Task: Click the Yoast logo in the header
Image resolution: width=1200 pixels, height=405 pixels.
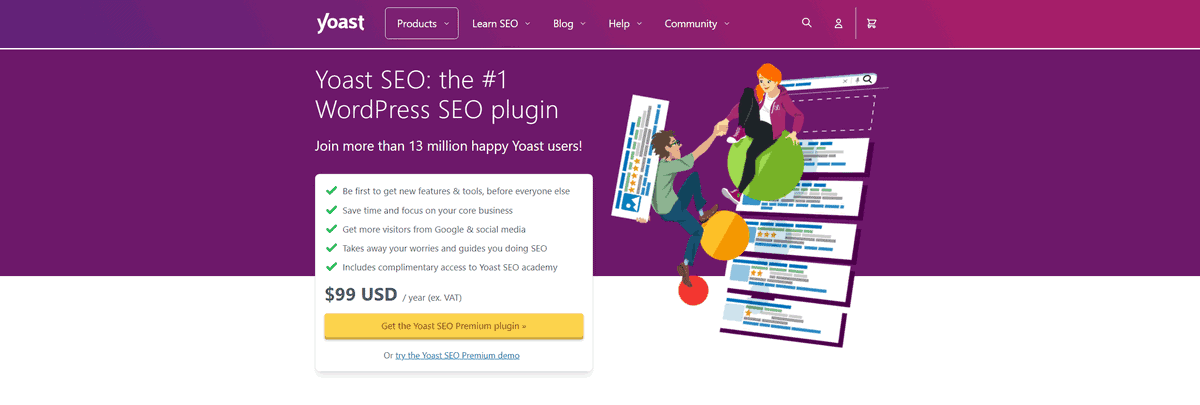Action: click(x=340, y=23)
